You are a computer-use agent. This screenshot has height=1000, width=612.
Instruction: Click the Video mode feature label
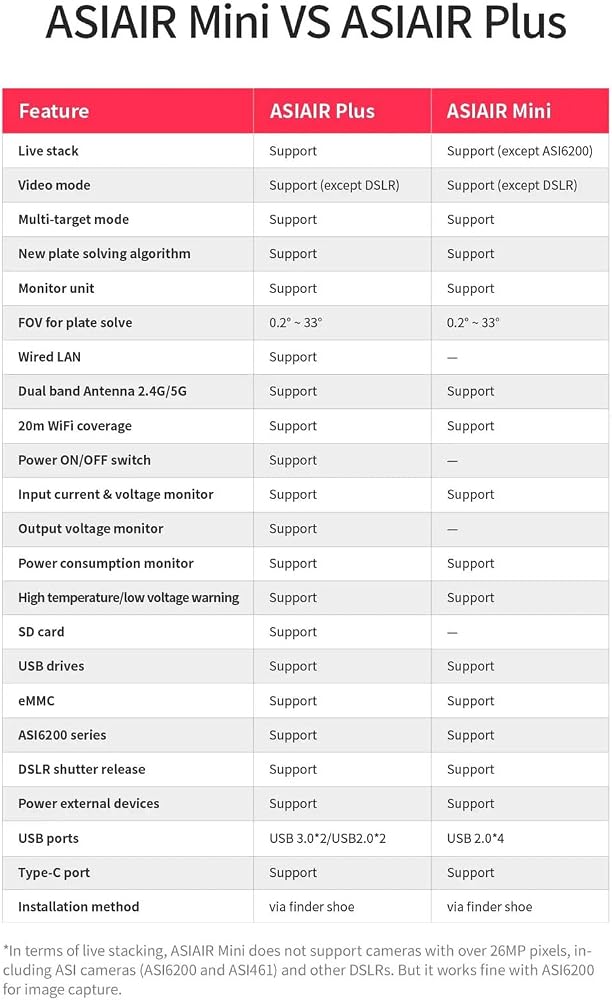click(54, 186)
